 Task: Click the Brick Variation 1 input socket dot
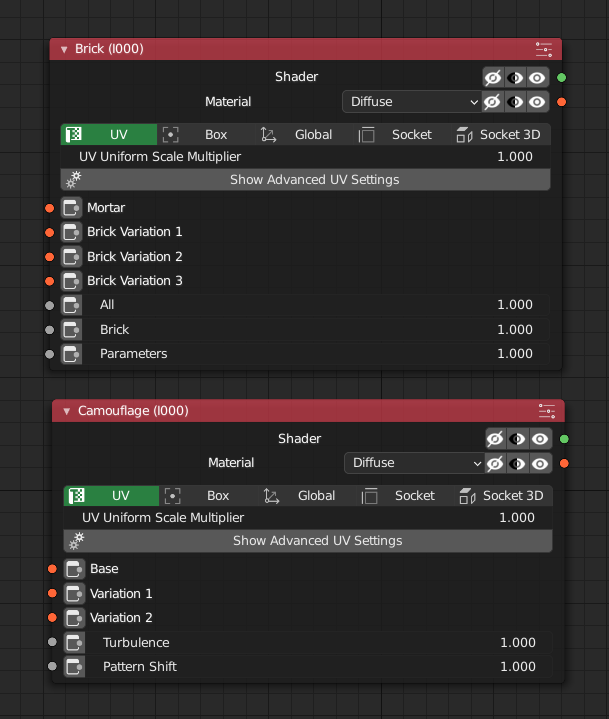point(50,232)
